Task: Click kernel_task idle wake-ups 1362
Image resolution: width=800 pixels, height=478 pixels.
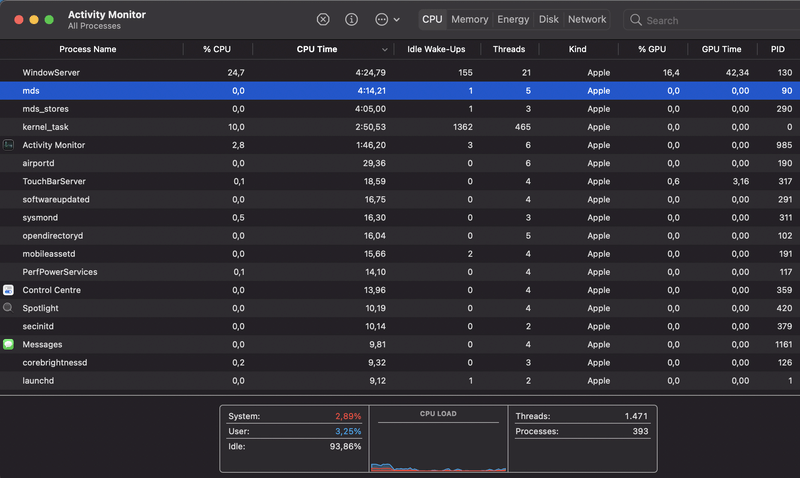Action: (463, 127)
